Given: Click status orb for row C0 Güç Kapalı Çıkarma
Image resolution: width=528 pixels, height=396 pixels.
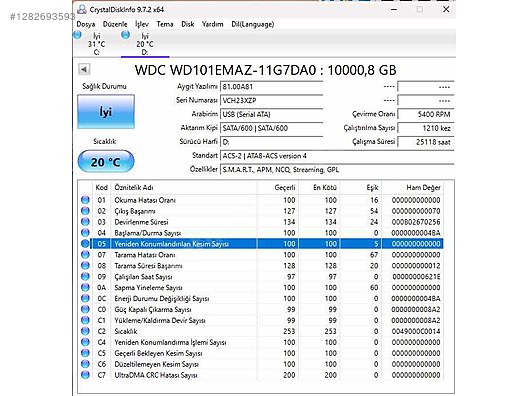Looking at the screenshot, I should [x=86, y=309].
